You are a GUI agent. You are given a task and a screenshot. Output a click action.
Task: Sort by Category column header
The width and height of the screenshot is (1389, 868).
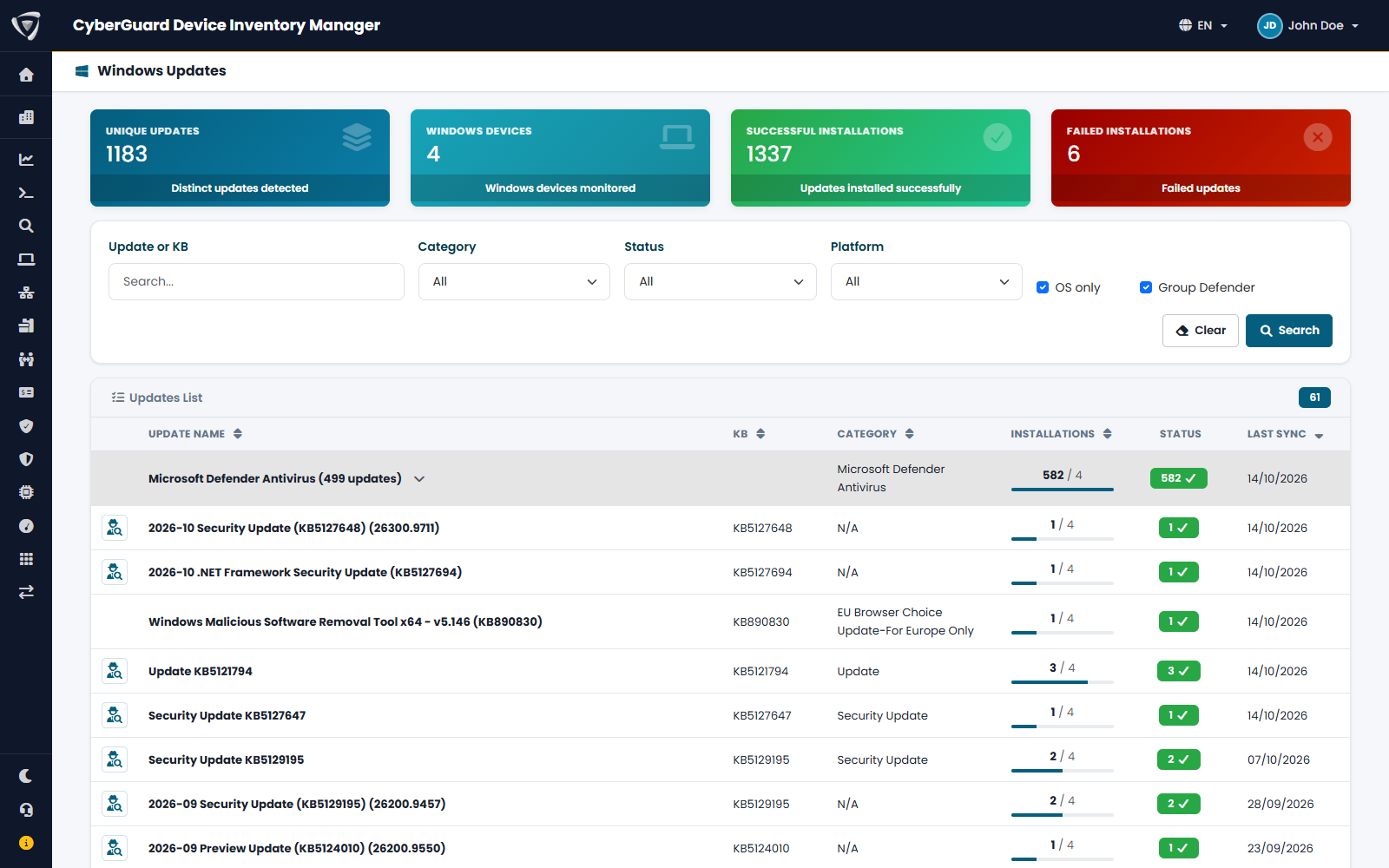click(875, 434)
